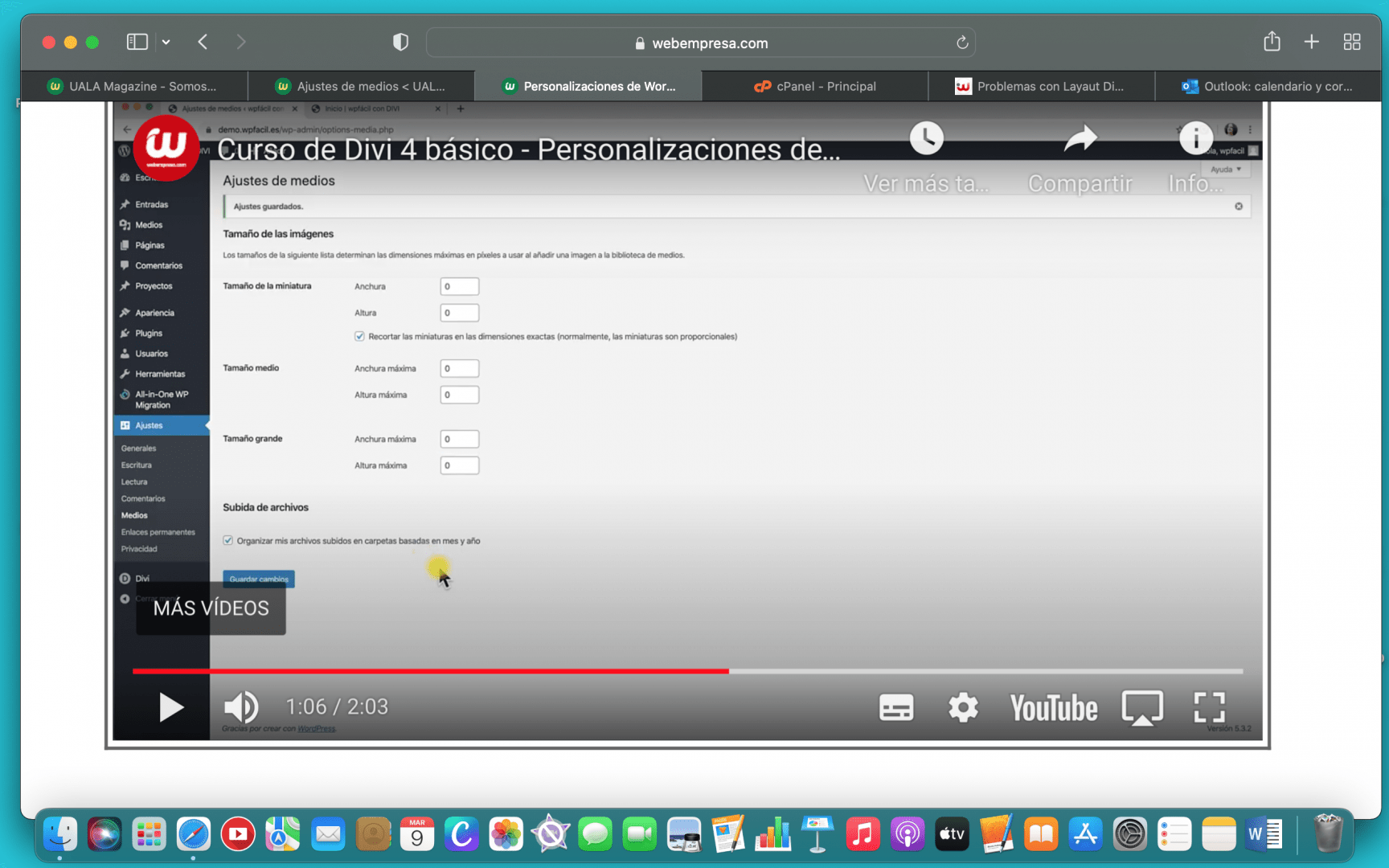Screen dimensions: 1389x868
Task: Open Calendar from the Dock
Action: tap(417, 834)
